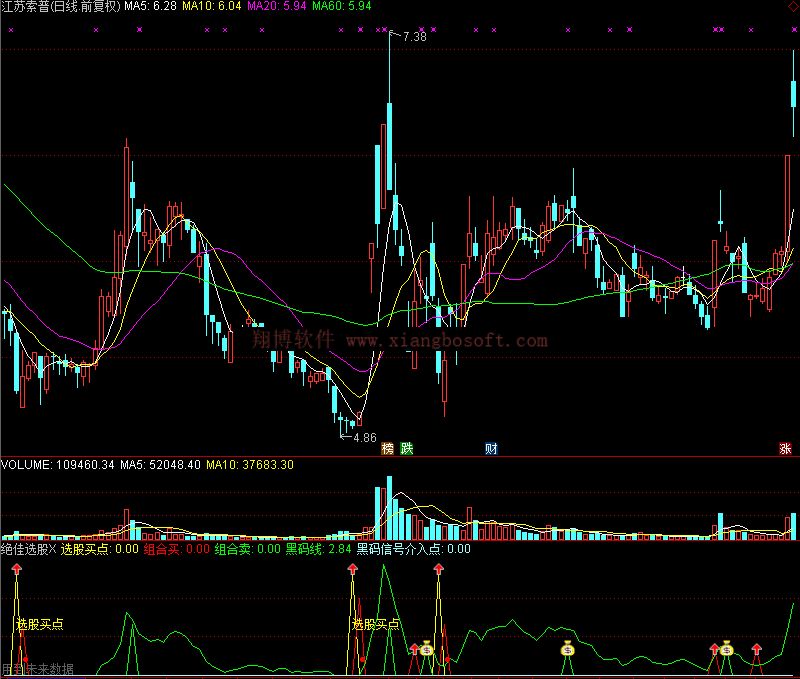The height and width of the screenshot is (679, 800).
Task: Click the rightmost money bag signal icon
Action: (727, 649)
